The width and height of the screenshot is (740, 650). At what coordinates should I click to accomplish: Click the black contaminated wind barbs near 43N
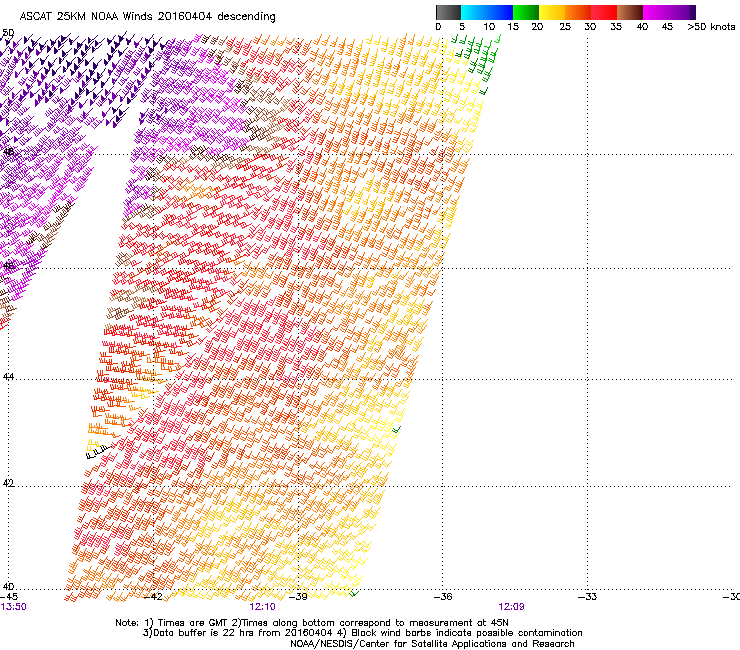coord(97,453)
